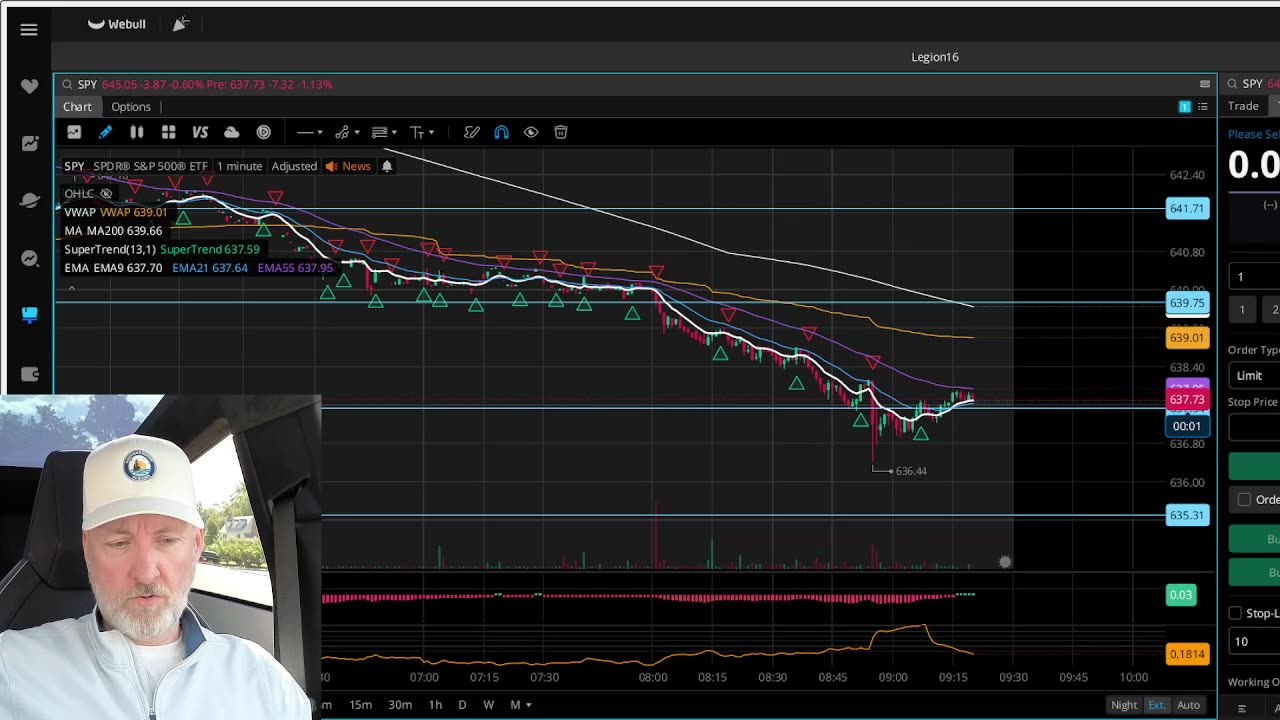Click the gray chart-settings dot near the volume area
This screenshot has width=1280, height=720.
coord(1005,562)
